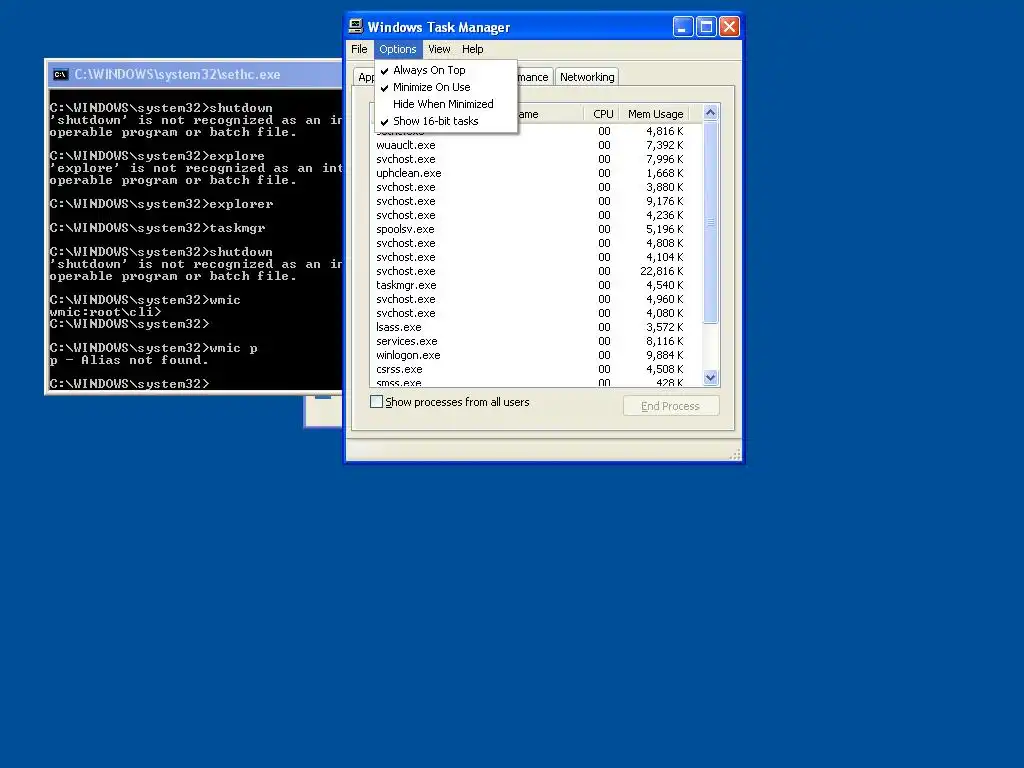Click the process list scroll up arrow

tap(711, 112)
